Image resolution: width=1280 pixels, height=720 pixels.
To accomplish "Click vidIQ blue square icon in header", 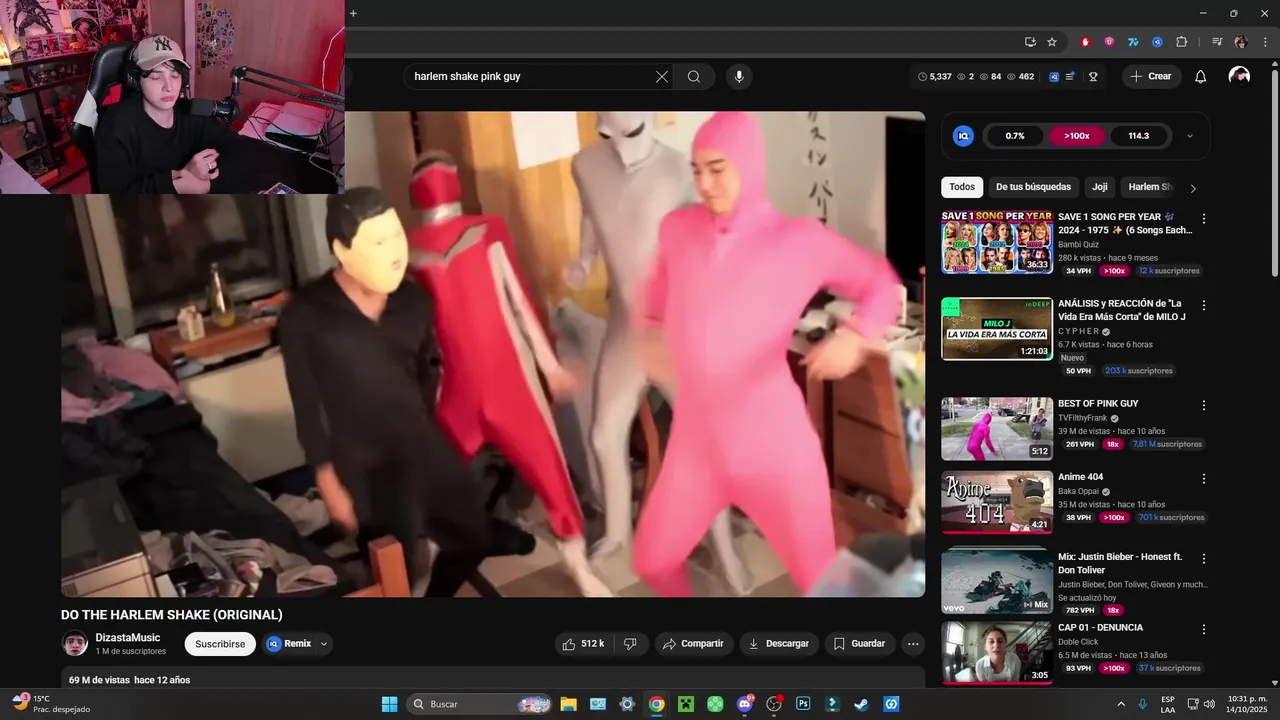I will click(1054, 77).
